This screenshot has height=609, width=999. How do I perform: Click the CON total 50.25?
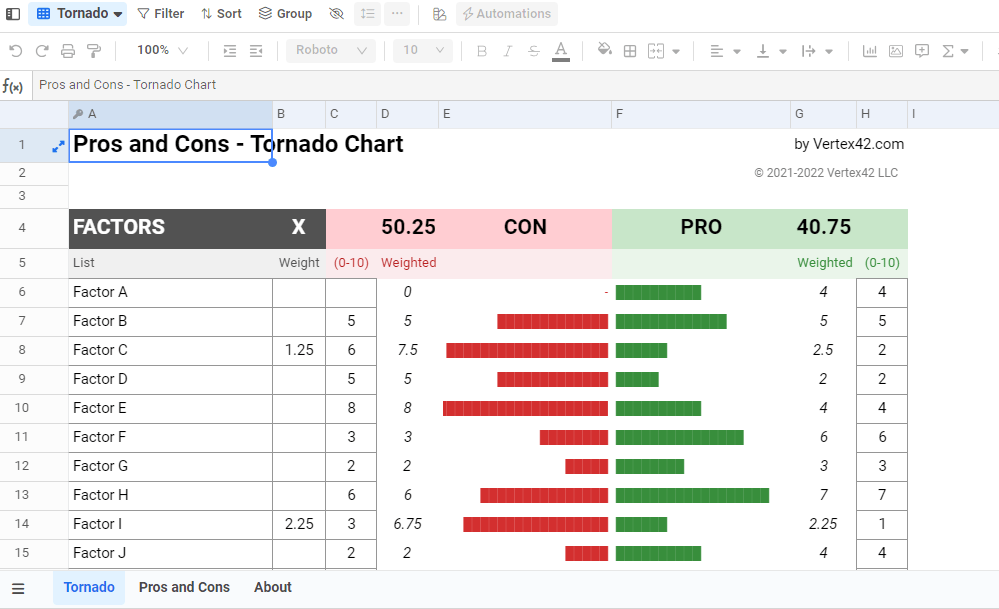coord(408,227)
